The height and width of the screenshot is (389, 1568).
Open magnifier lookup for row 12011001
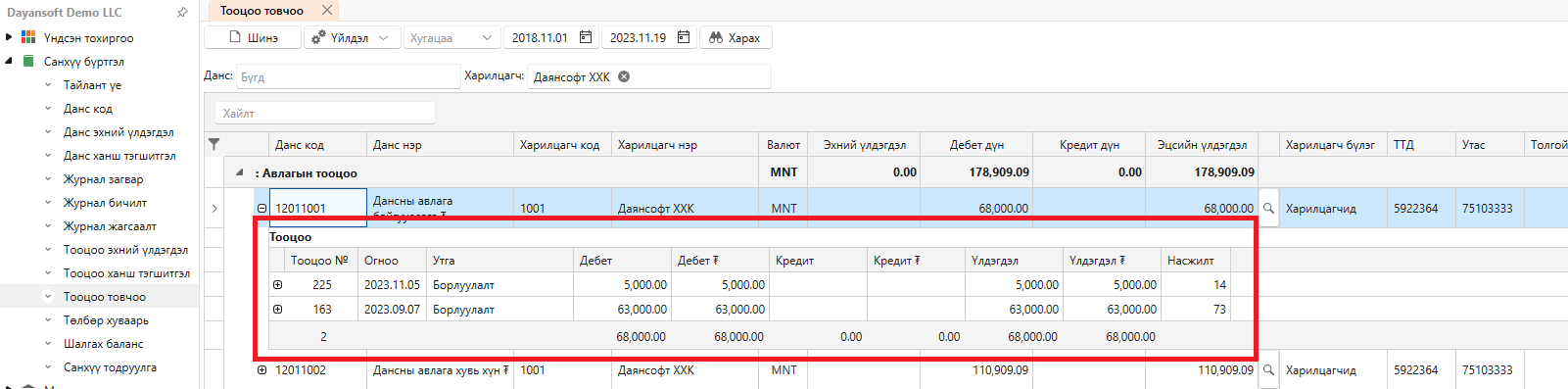[x=1268, y=209]
